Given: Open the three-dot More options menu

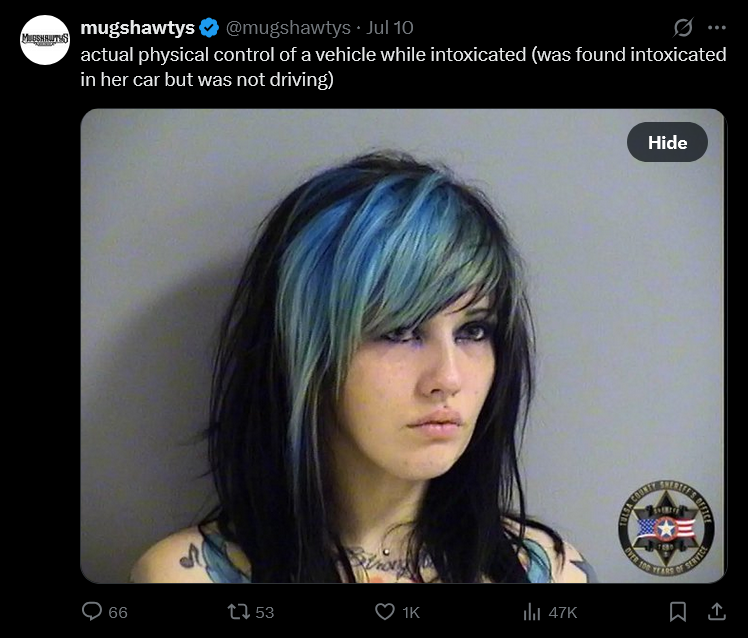Looking at the screenshot, I should click(x=717, y=28).
